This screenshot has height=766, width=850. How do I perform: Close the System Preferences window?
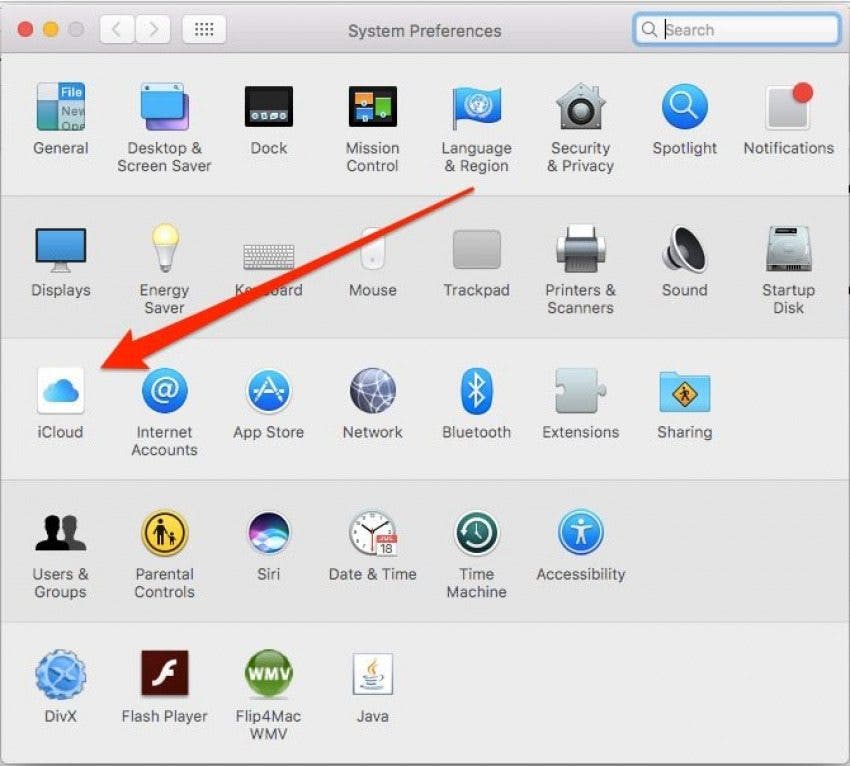coord(25,29)
